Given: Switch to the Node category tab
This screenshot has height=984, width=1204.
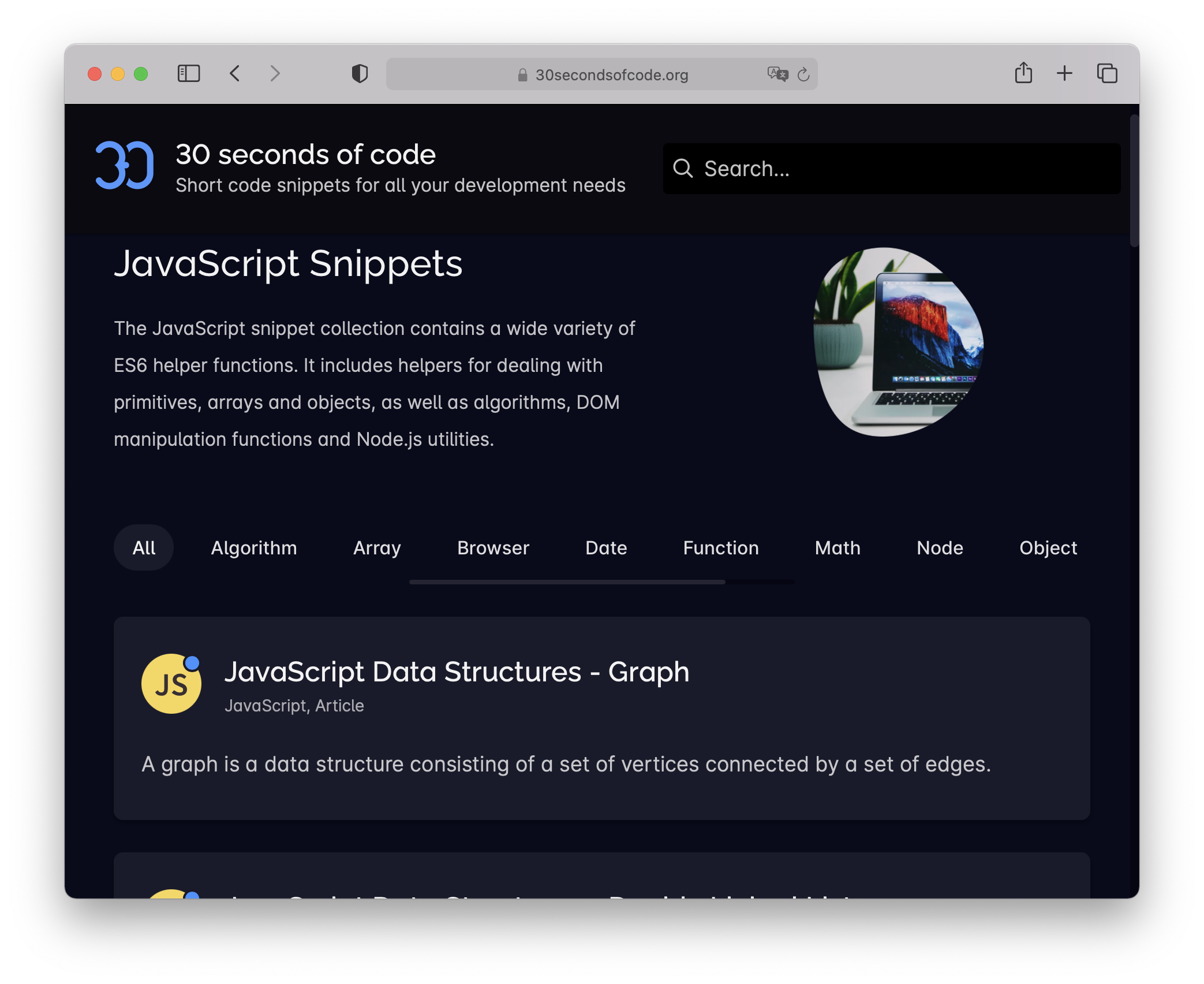Looking at the screenshot, I should 939,547.
